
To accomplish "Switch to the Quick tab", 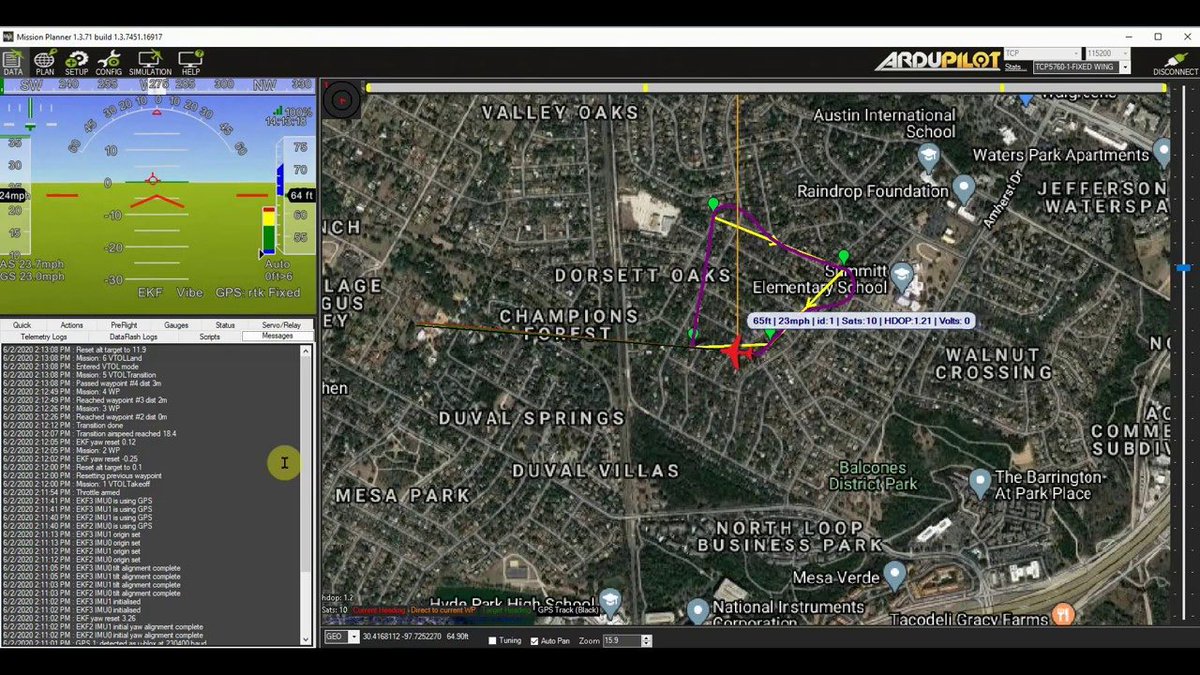I will pyautogui.click(x=22, y=325).
